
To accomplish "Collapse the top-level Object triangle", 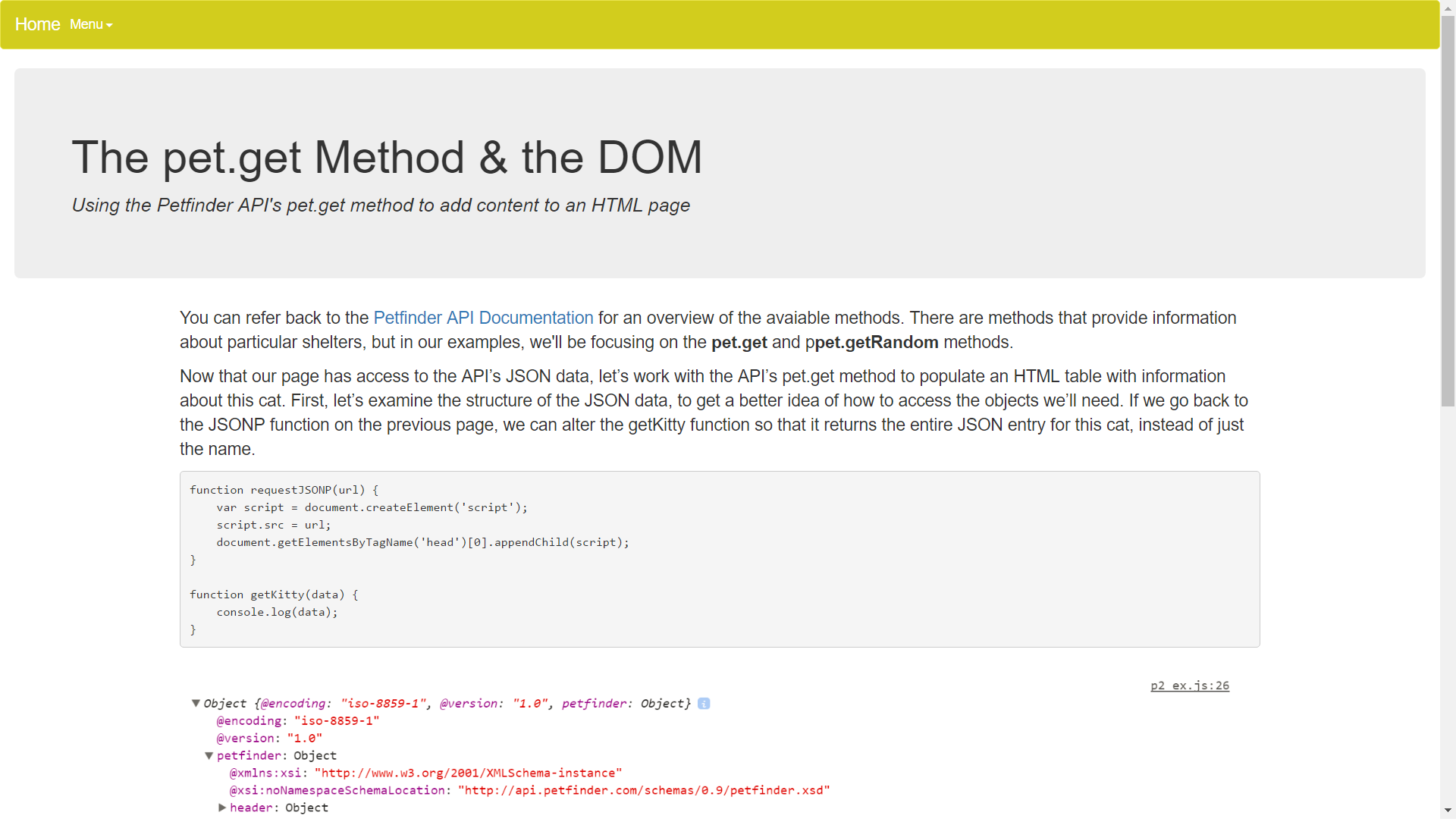I will click(196, 703).
